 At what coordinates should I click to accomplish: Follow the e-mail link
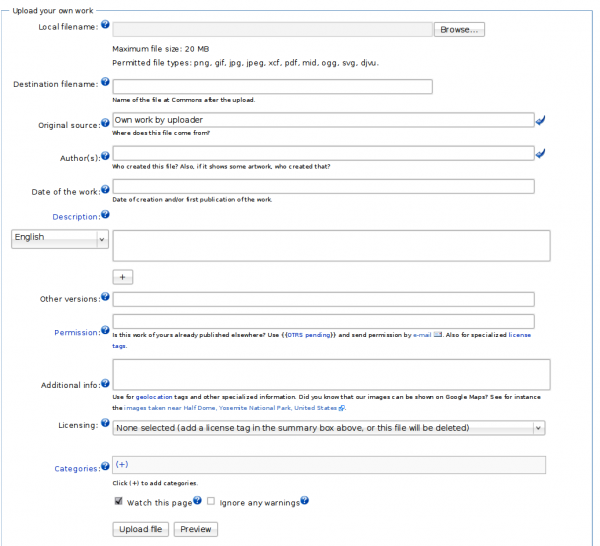[422, 335]
